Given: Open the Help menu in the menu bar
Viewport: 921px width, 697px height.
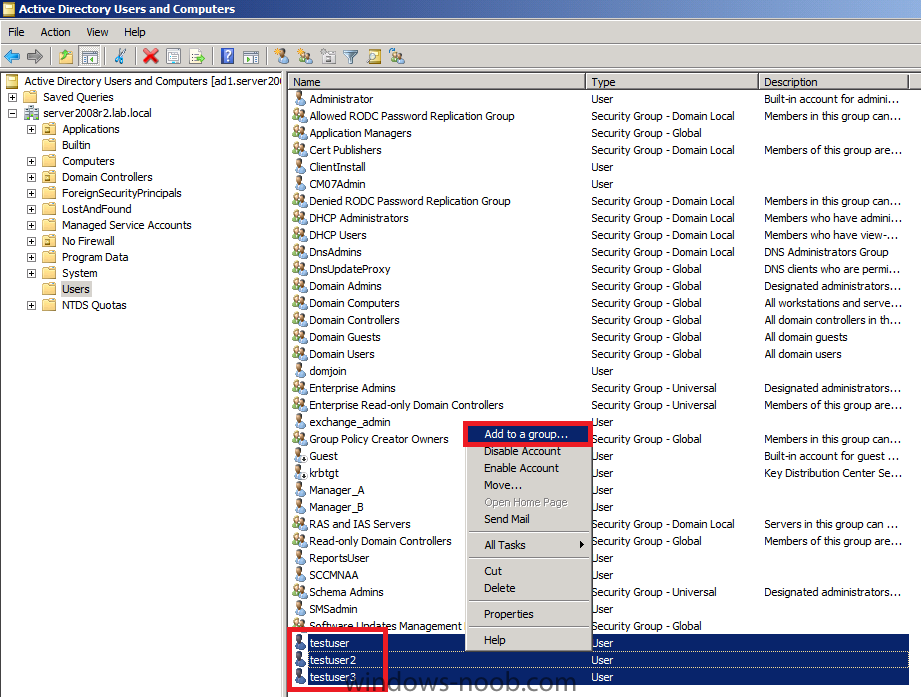Looking at the screenshot, I should (x=135, y=32).
